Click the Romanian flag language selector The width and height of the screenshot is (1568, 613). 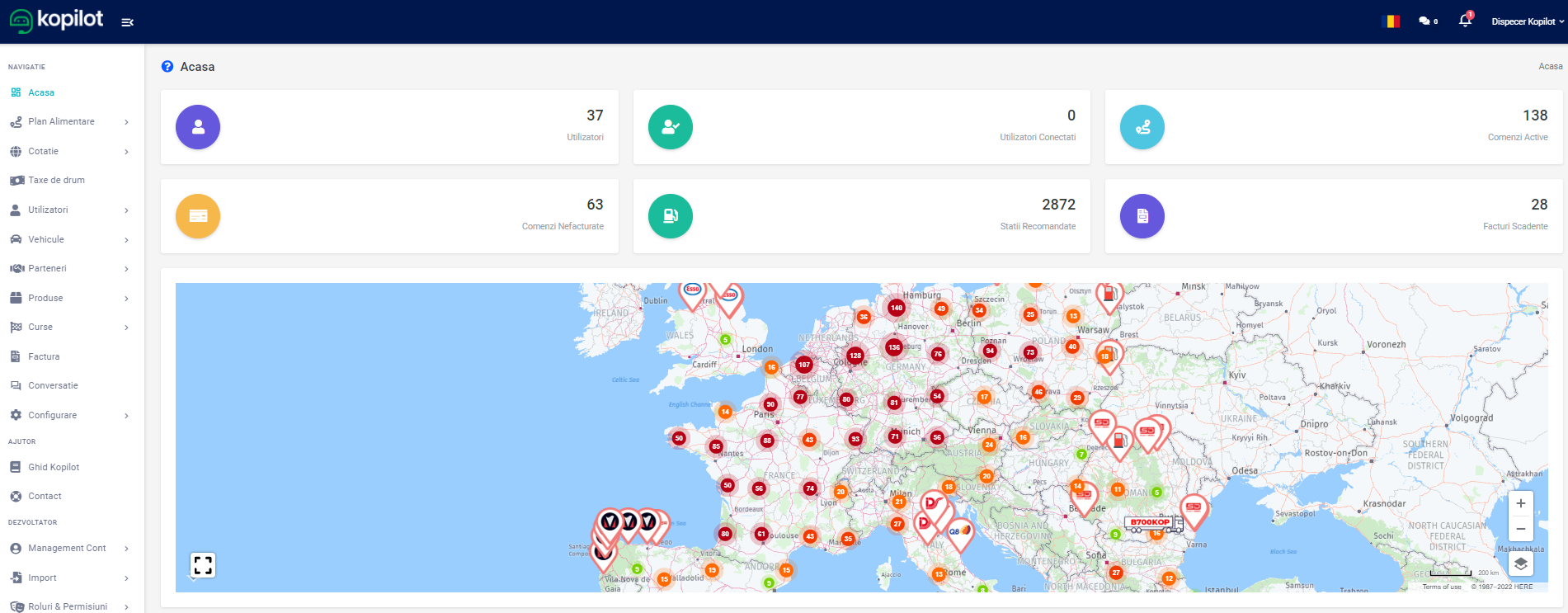pyautogui.click(x=1391, y=21)
